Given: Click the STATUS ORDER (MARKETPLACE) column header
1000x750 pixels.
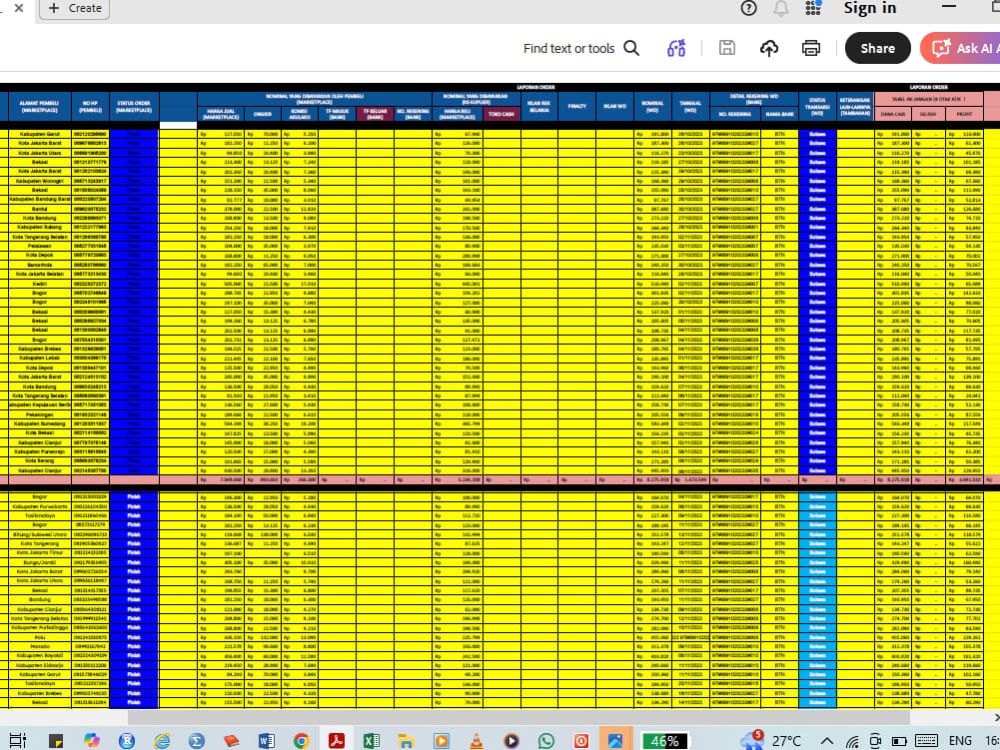Looking at the screenshot, I should tap(134, 107).
